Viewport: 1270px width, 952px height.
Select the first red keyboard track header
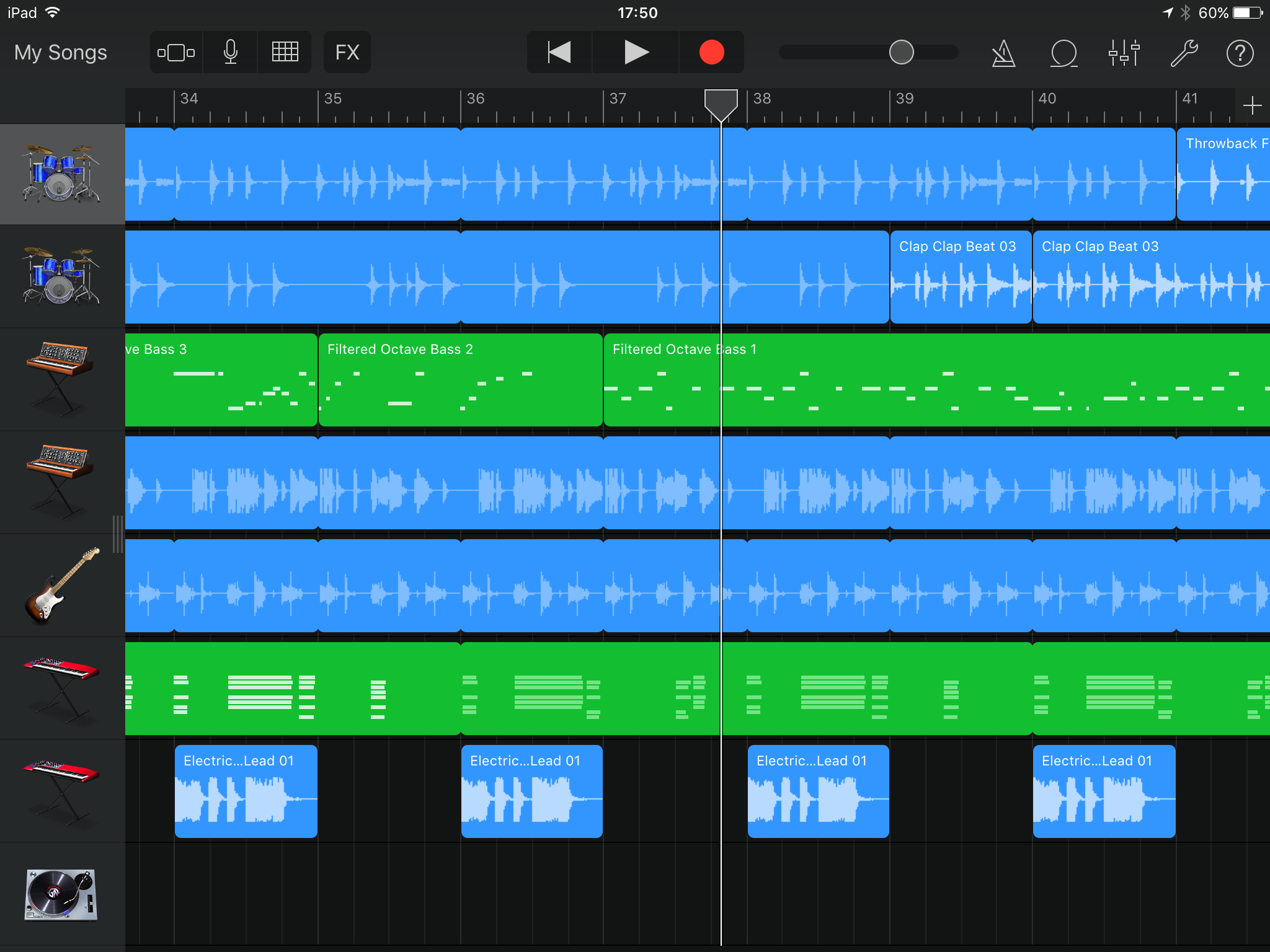click(x=62, y=689)
